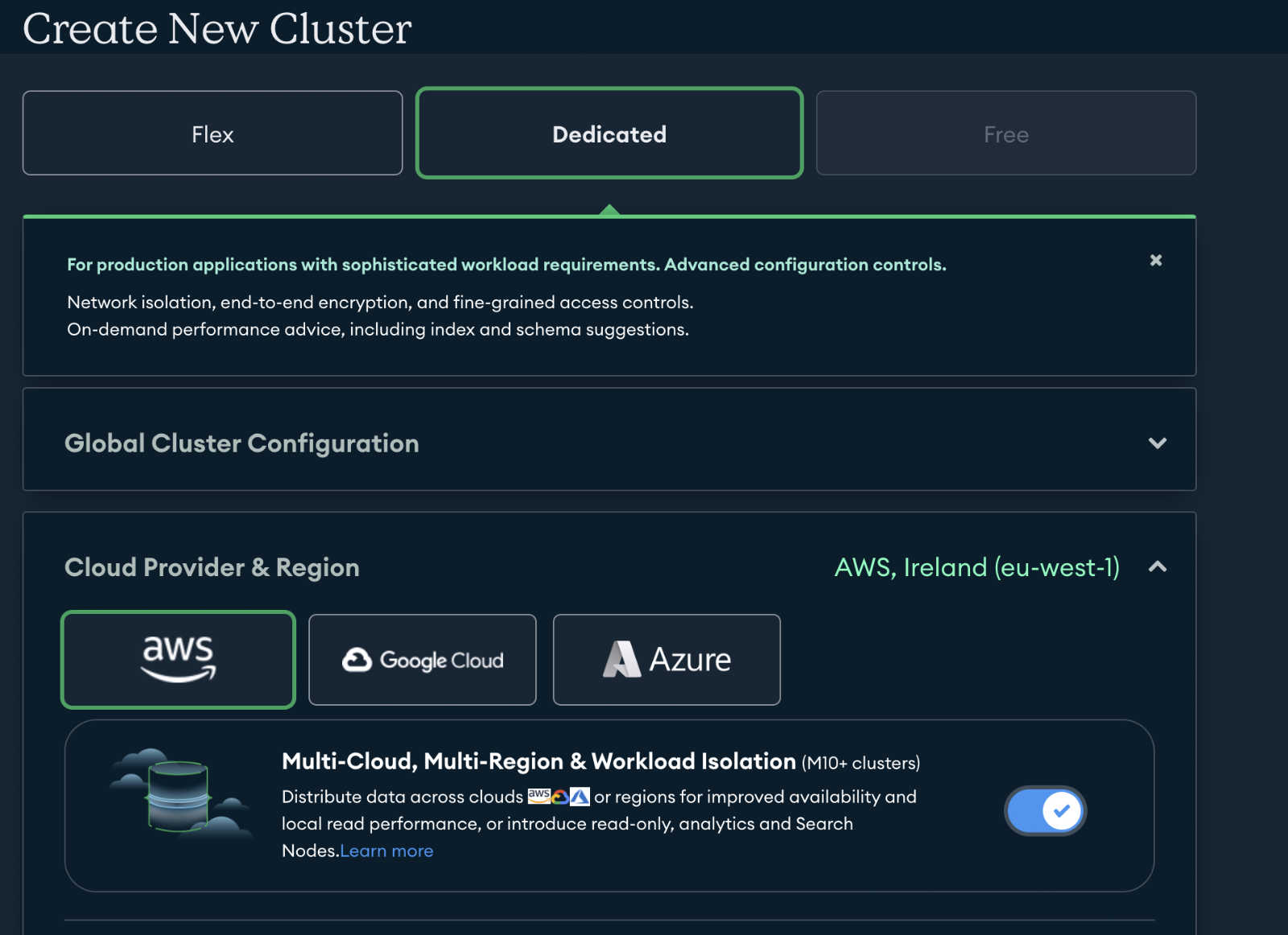1288x935 pixels.
Task: Select the AWS cloud provider tile
Action: (x=178, y=660)
